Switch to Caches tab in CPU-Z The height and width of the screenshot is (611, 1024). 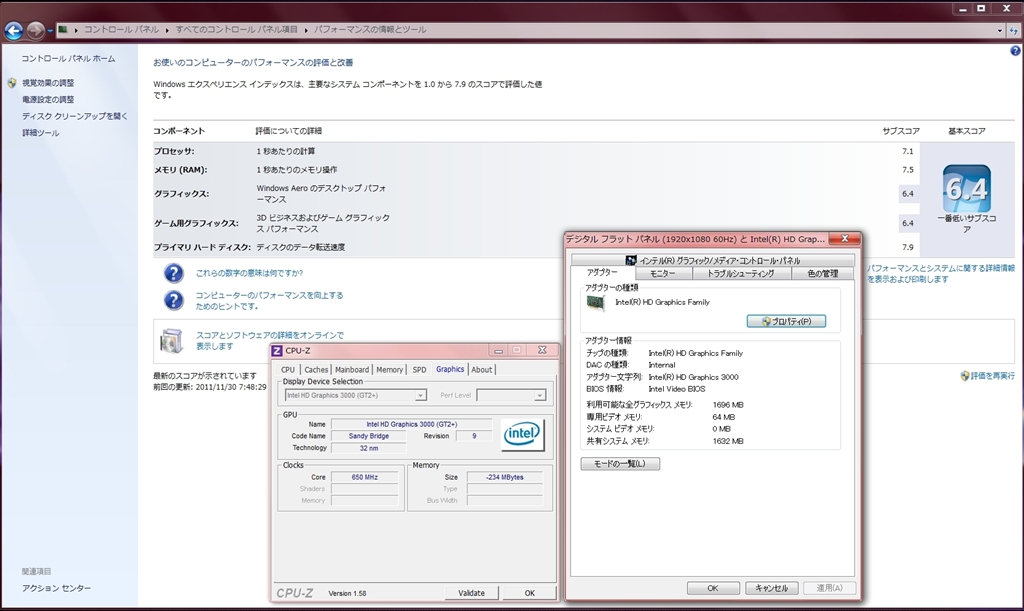click(x=316, y=369)
